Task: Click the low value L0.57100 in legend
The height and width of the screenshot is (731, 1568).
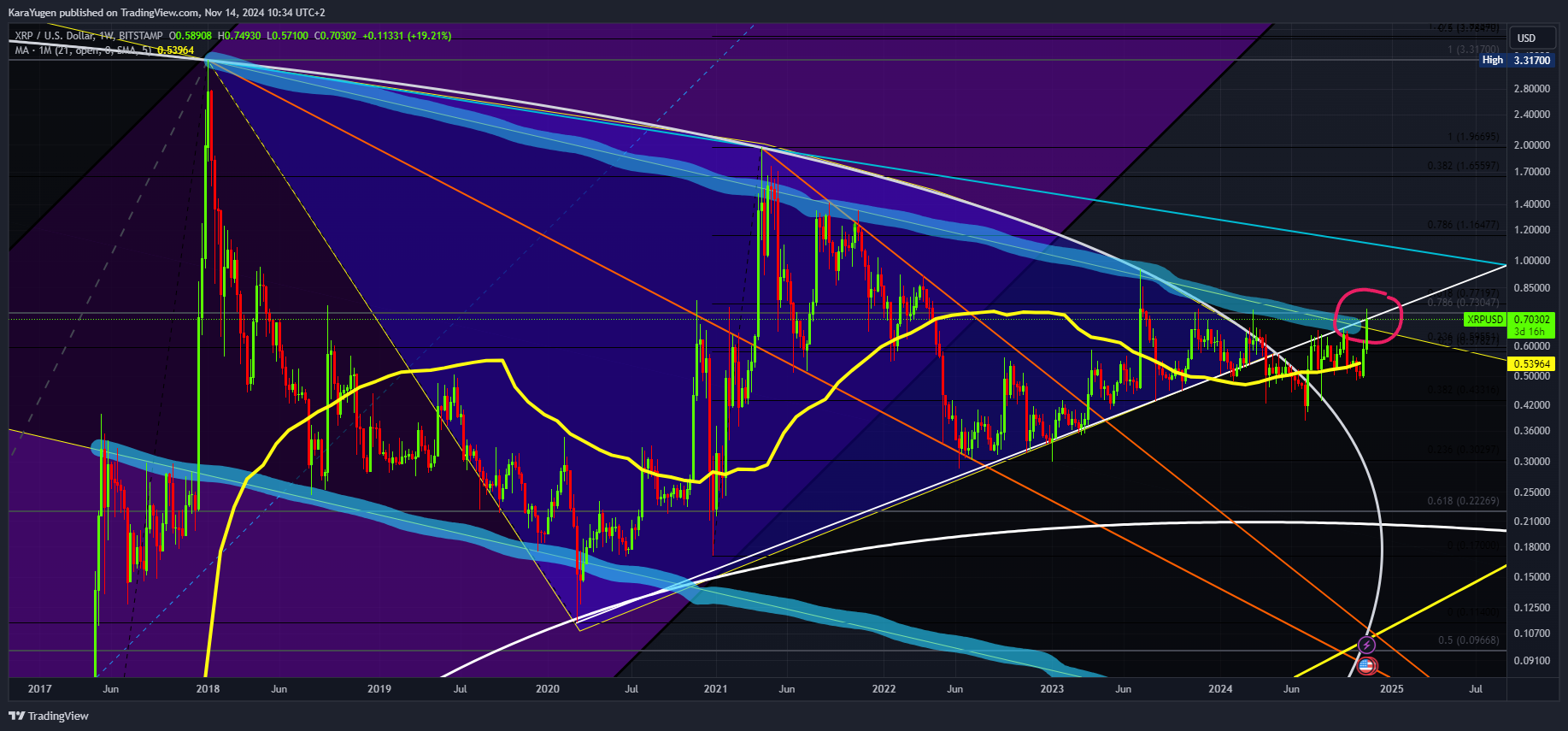Action: 287,36
